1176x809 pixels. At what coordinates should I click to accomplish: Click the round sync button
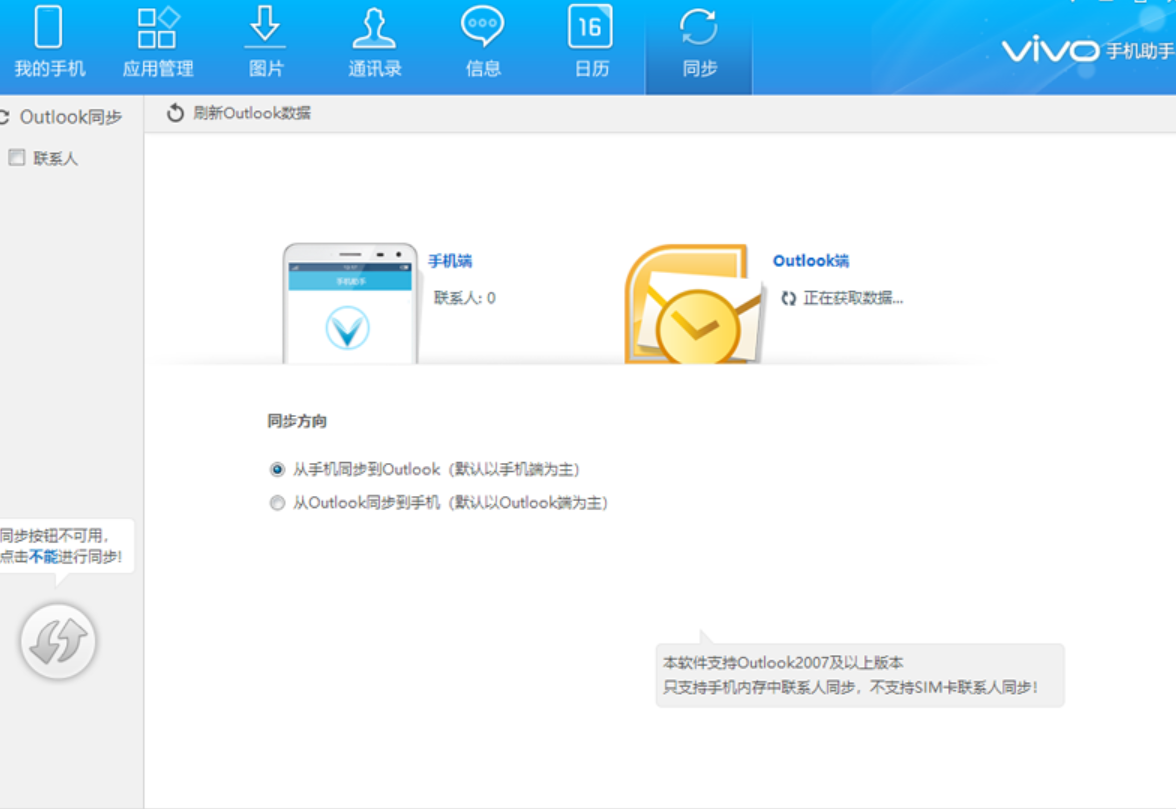tap(58, 642)
